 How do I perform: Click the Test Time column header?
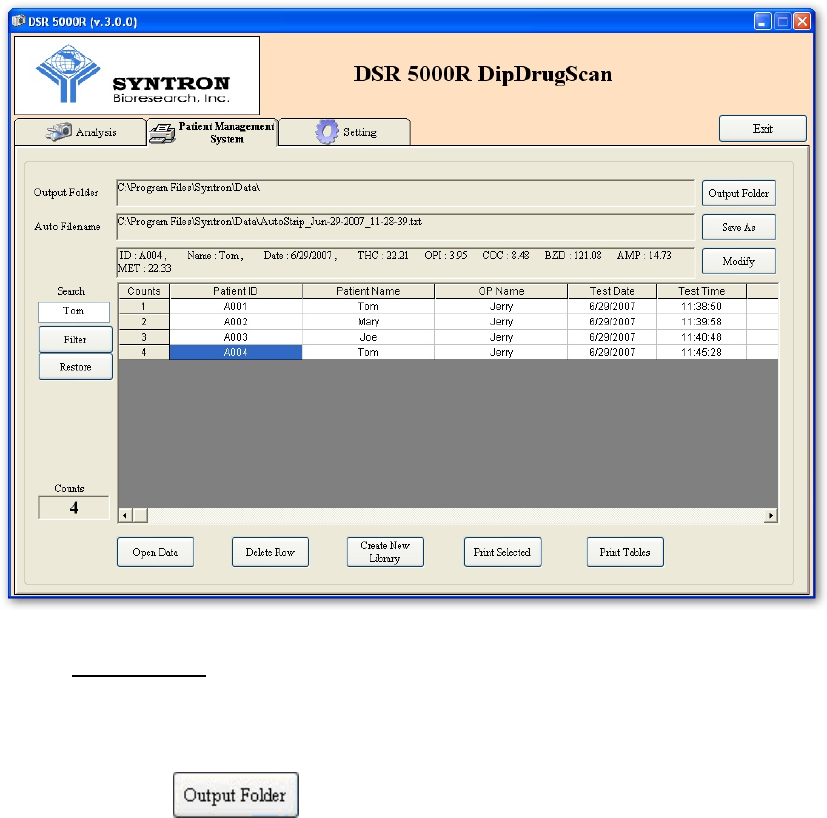click(x=701, y=291)
